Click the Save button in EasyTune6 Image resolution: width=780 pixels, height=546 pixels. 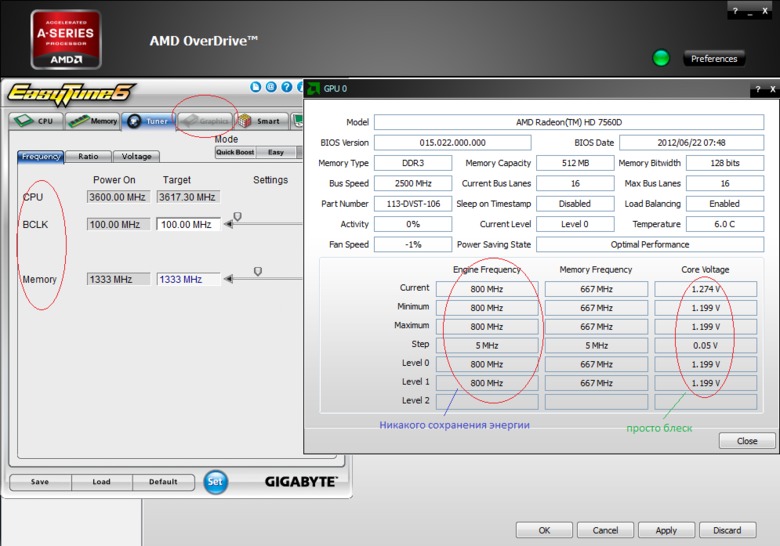[x=40, y=482]
